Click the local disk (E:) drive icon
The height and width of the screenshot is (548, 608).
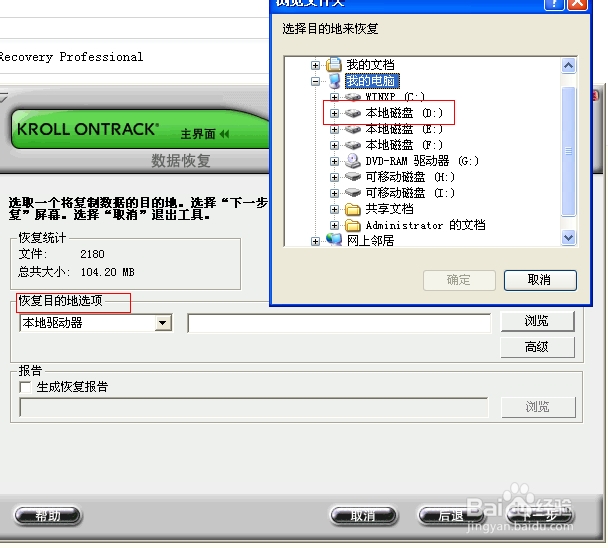pyautogui.click(x=353, y=129)
